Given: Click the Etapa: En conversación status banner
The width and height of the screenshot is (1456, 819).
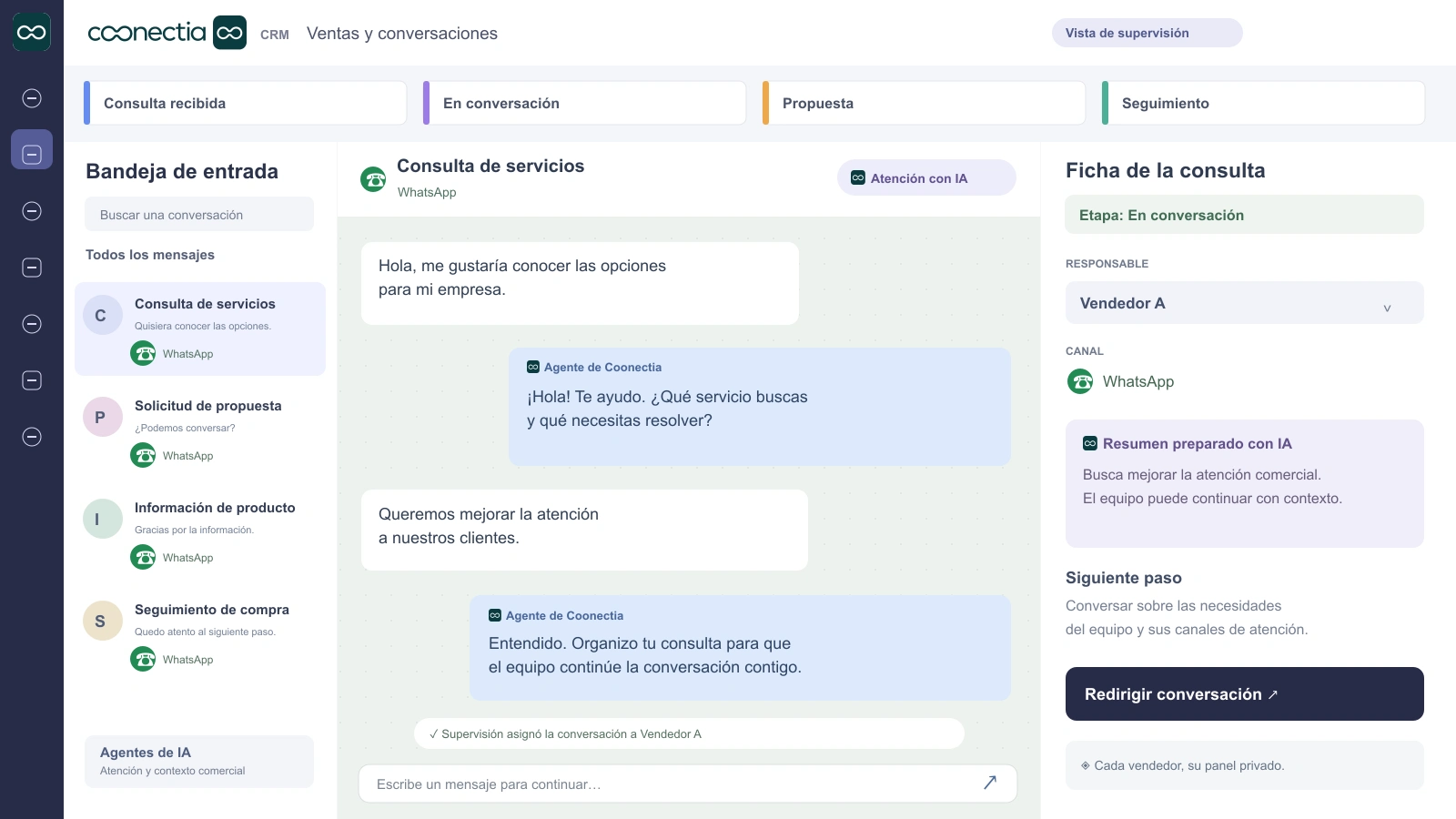Looking at the screenshot, I should [x=1244, y=215].
